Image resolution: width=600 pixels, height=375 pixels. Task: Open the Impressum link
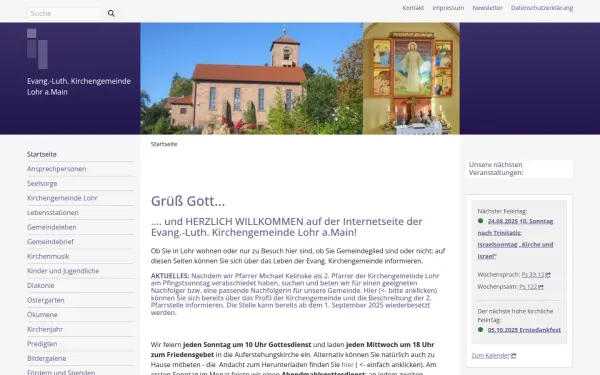[x=448, y=8]
